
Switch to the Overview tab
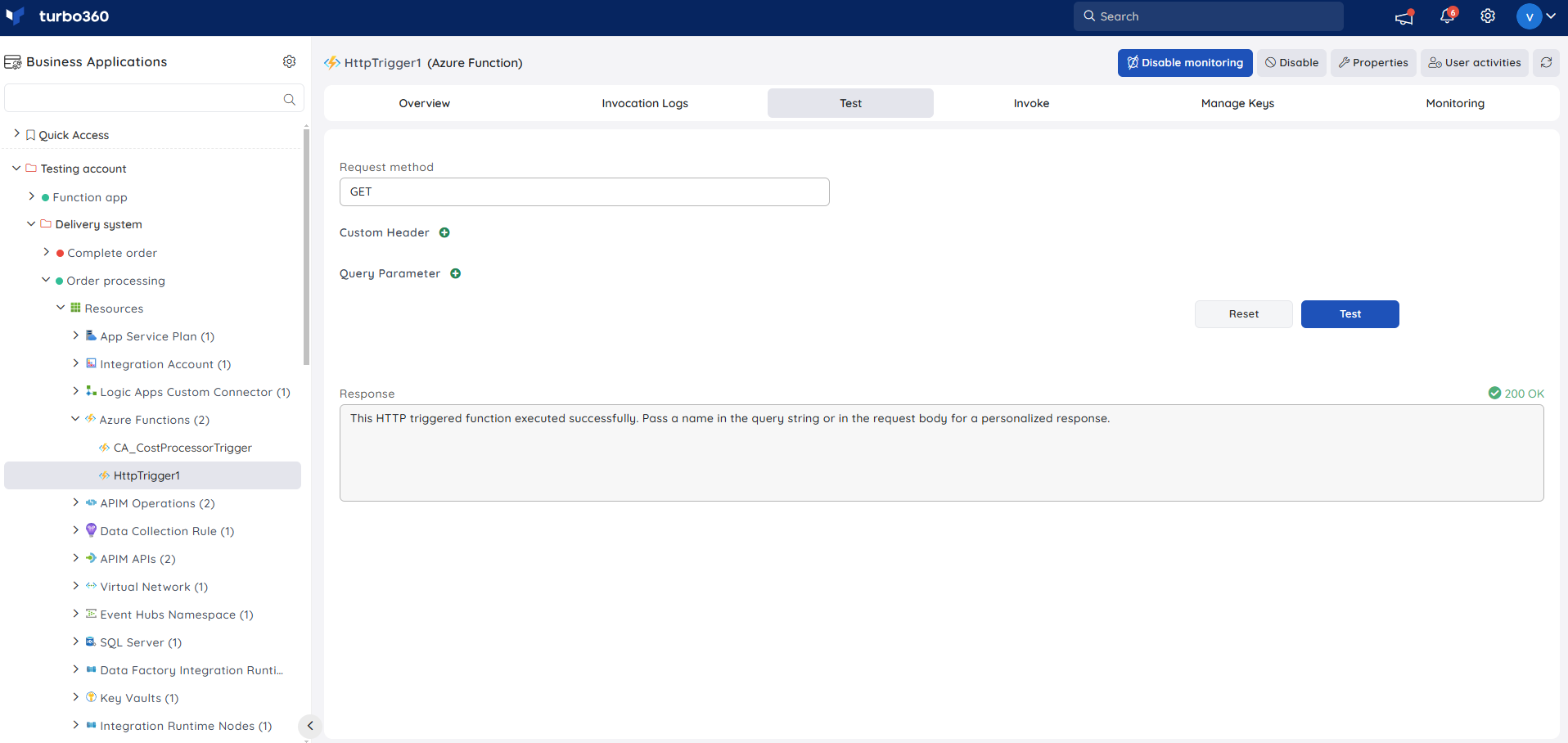pyautogui.click(x=424, y=103)
